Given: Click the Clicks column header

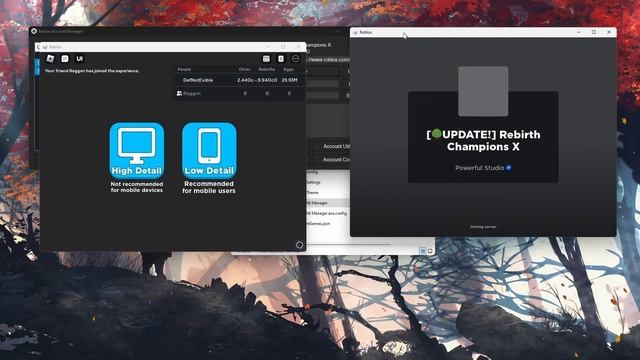Looking at the screenshot, I should [244, 69].
